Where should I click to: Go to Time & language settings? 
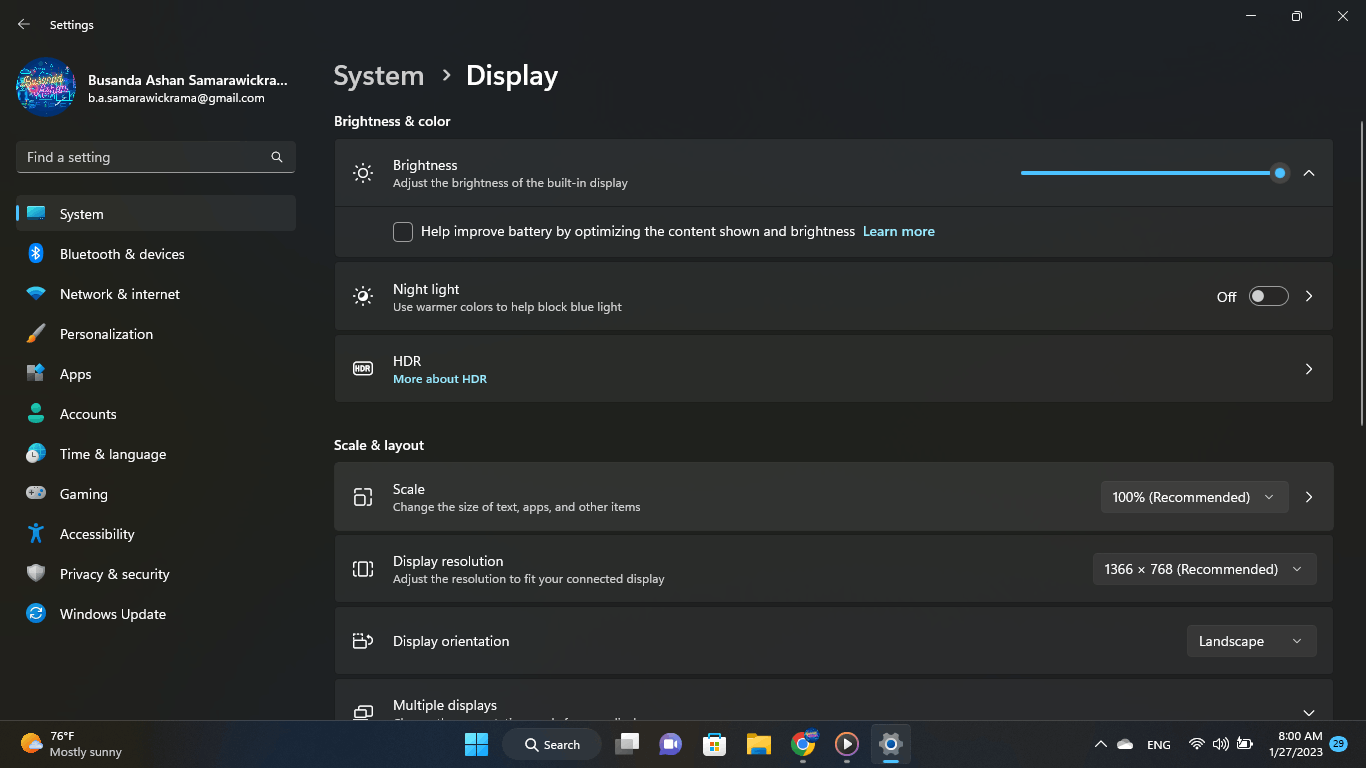[113, 454]
